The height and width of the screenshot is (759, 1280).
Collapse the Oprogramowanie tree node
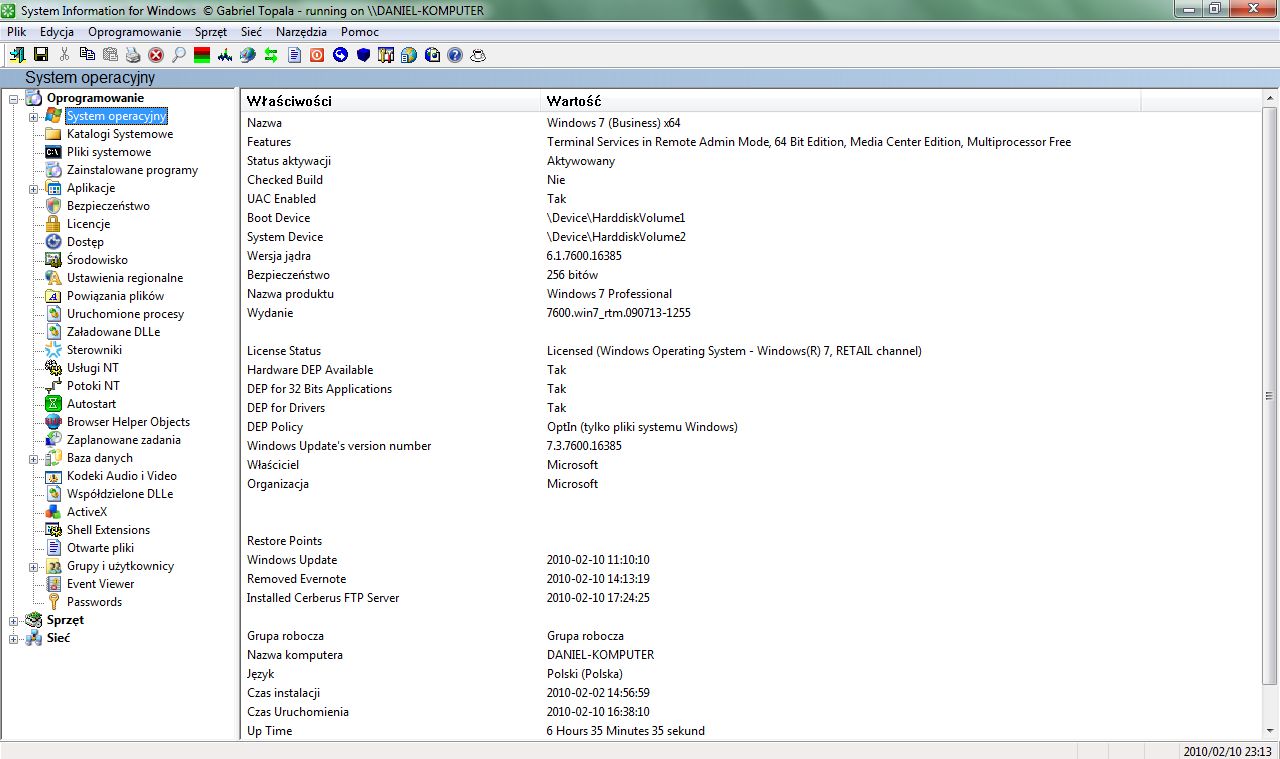[13, 98]
